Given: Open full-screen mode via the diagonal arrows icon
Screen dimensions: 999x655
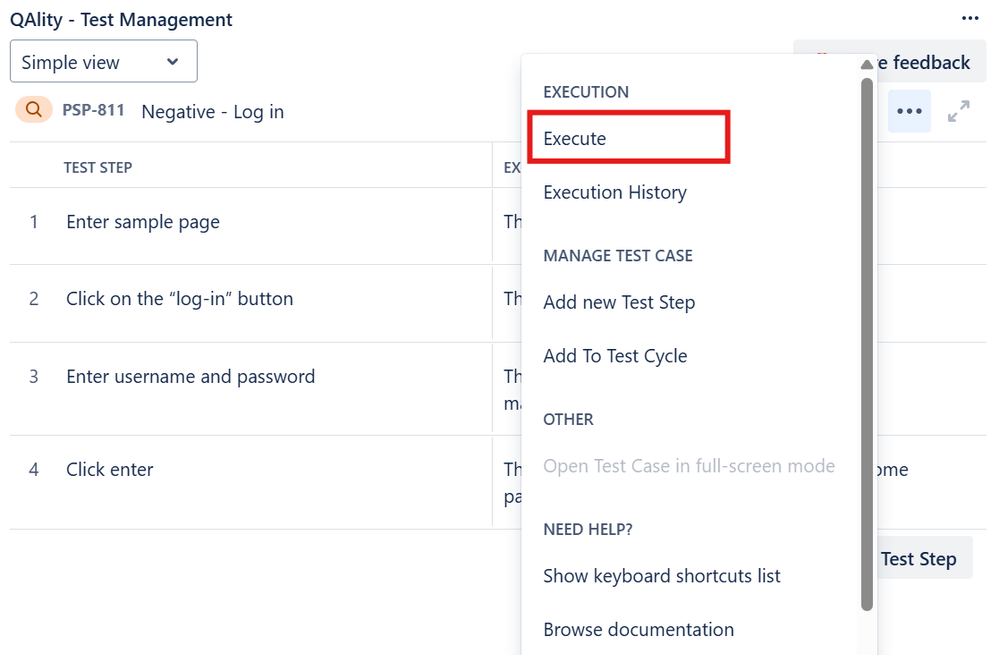Looking at the screenshot, I should coord(959,111).
